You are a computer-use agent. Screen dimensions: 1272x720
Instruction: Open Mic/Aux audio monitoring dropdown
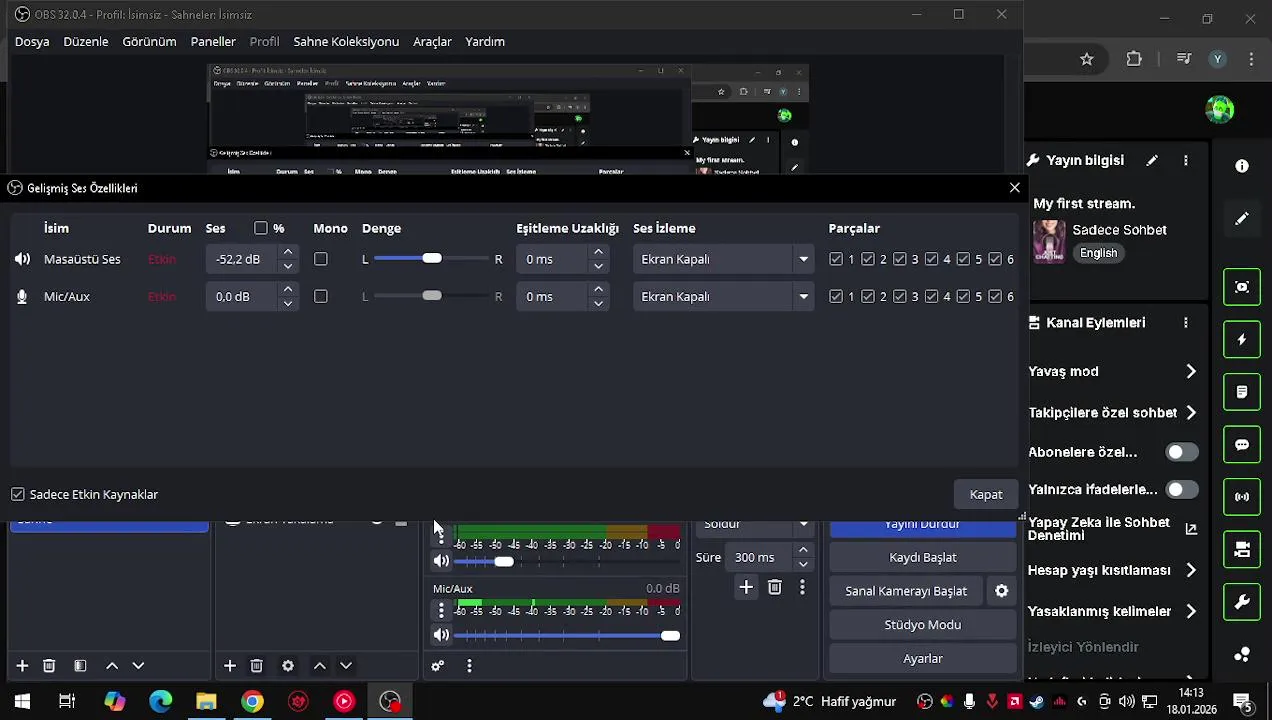click(724, 297)
